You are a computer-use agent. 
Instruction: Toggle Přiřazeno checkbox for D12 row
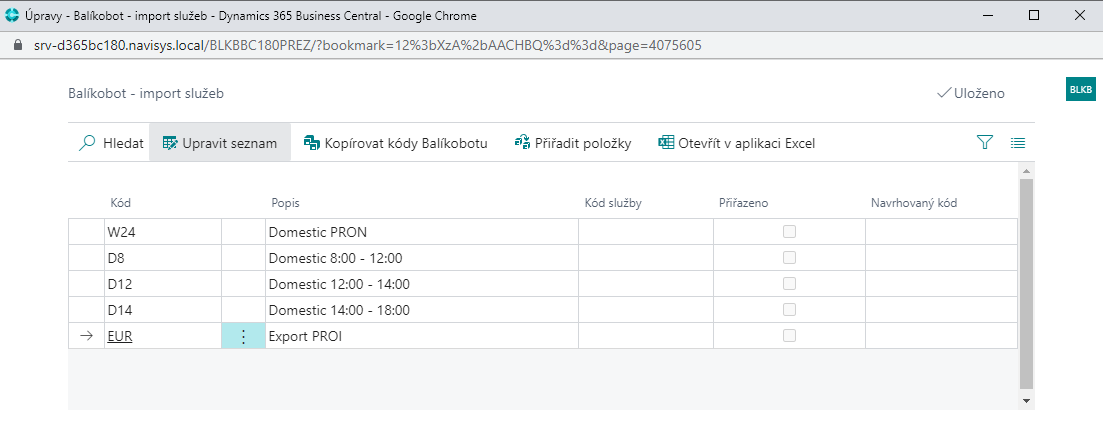click(x=789, y=284)
